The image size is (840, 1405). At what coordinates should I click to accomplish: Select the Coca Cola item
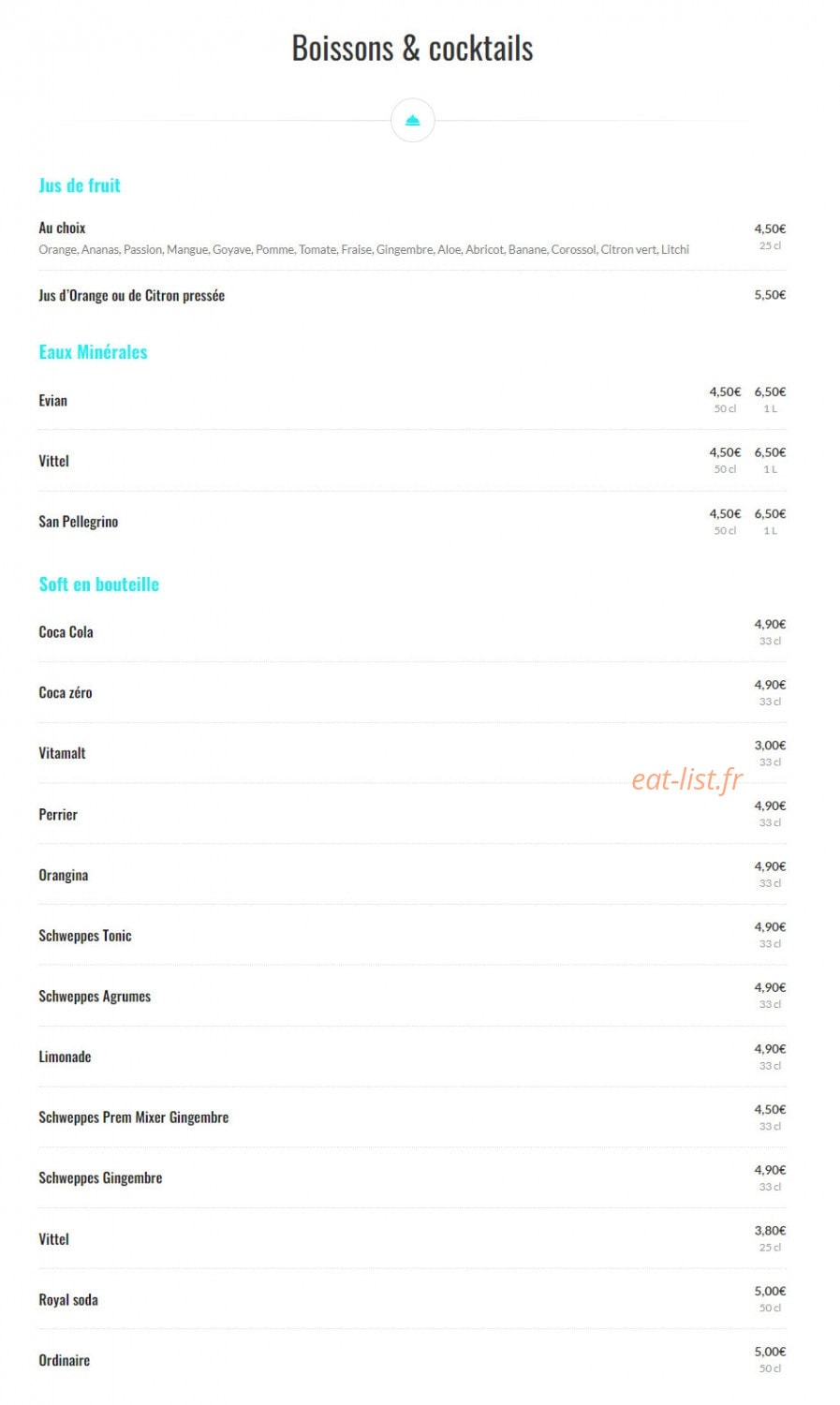click(66, 632)
